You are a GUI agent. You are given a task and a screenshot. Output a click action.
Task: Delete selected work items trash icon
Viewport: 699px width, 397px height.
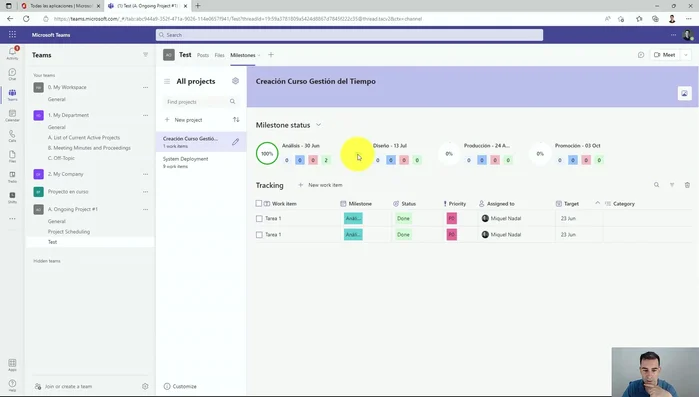click(x=687, y=185)
